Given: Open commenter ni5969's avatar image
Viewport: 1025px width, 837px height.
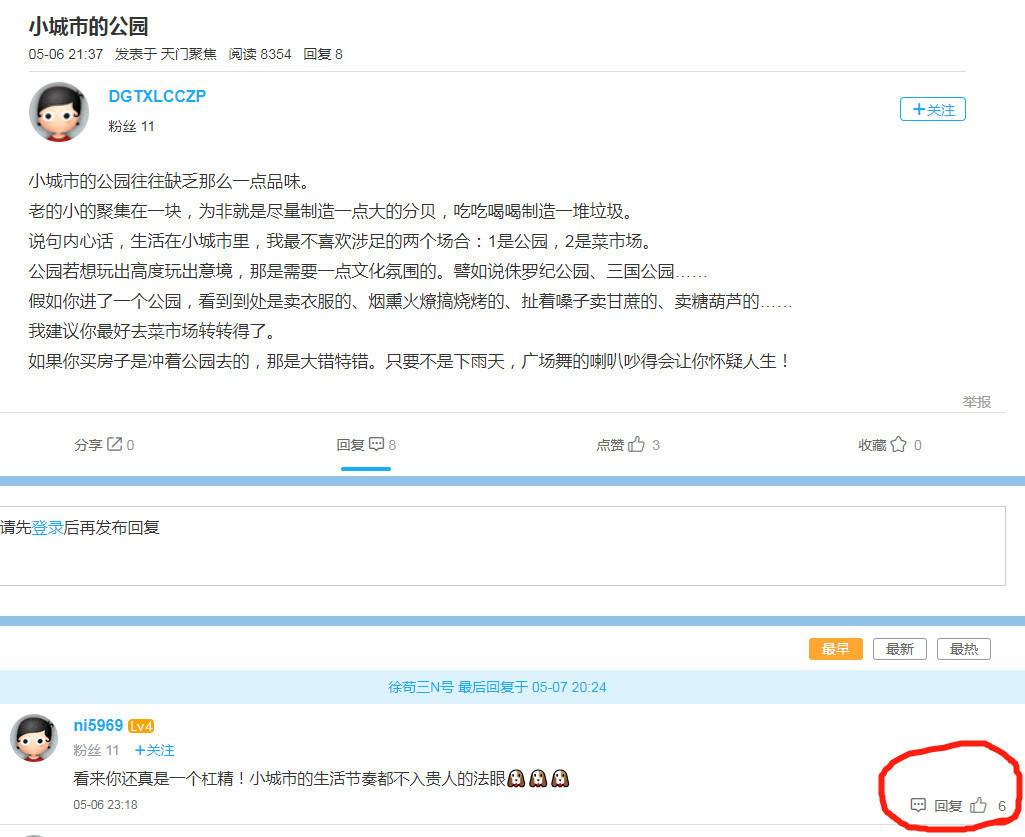Looking at the screenshot, I should [34, 739].
